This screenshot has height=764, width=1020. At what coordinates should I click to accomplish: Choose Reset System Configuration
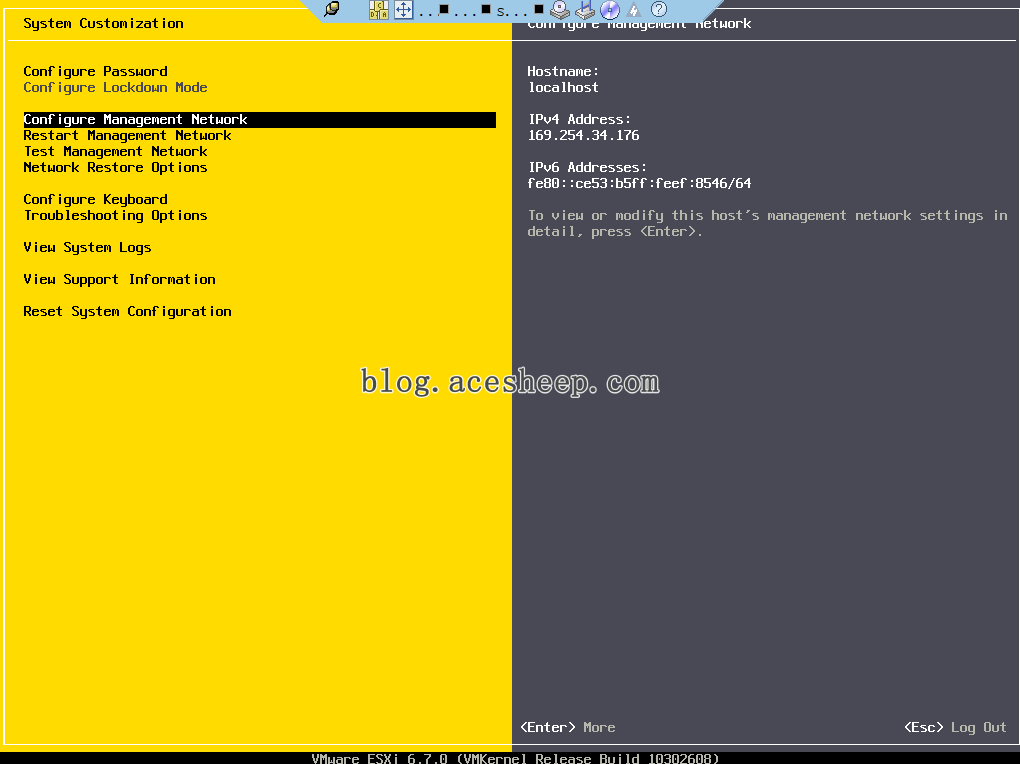[127, 311]
